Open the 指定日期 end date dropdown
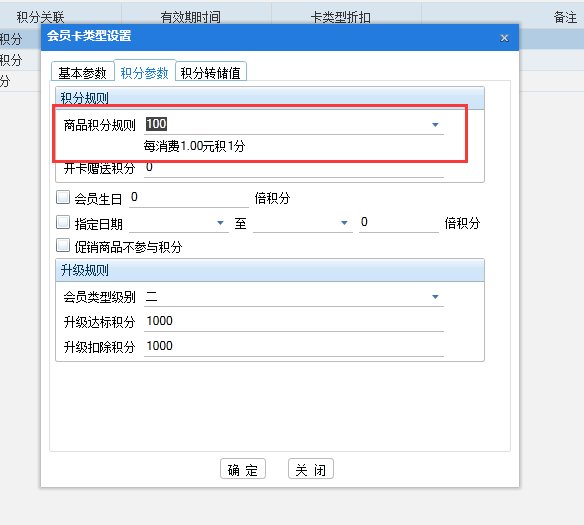 tap(344, 223)
